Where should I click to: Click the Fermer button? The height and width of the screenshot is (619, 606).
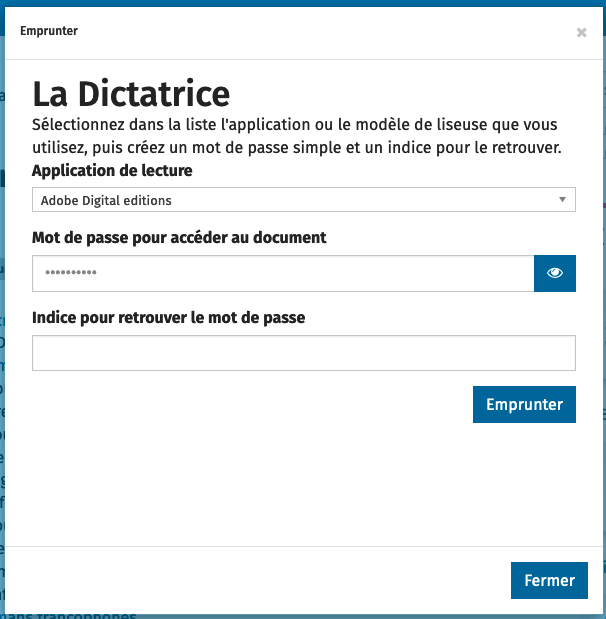549,580
